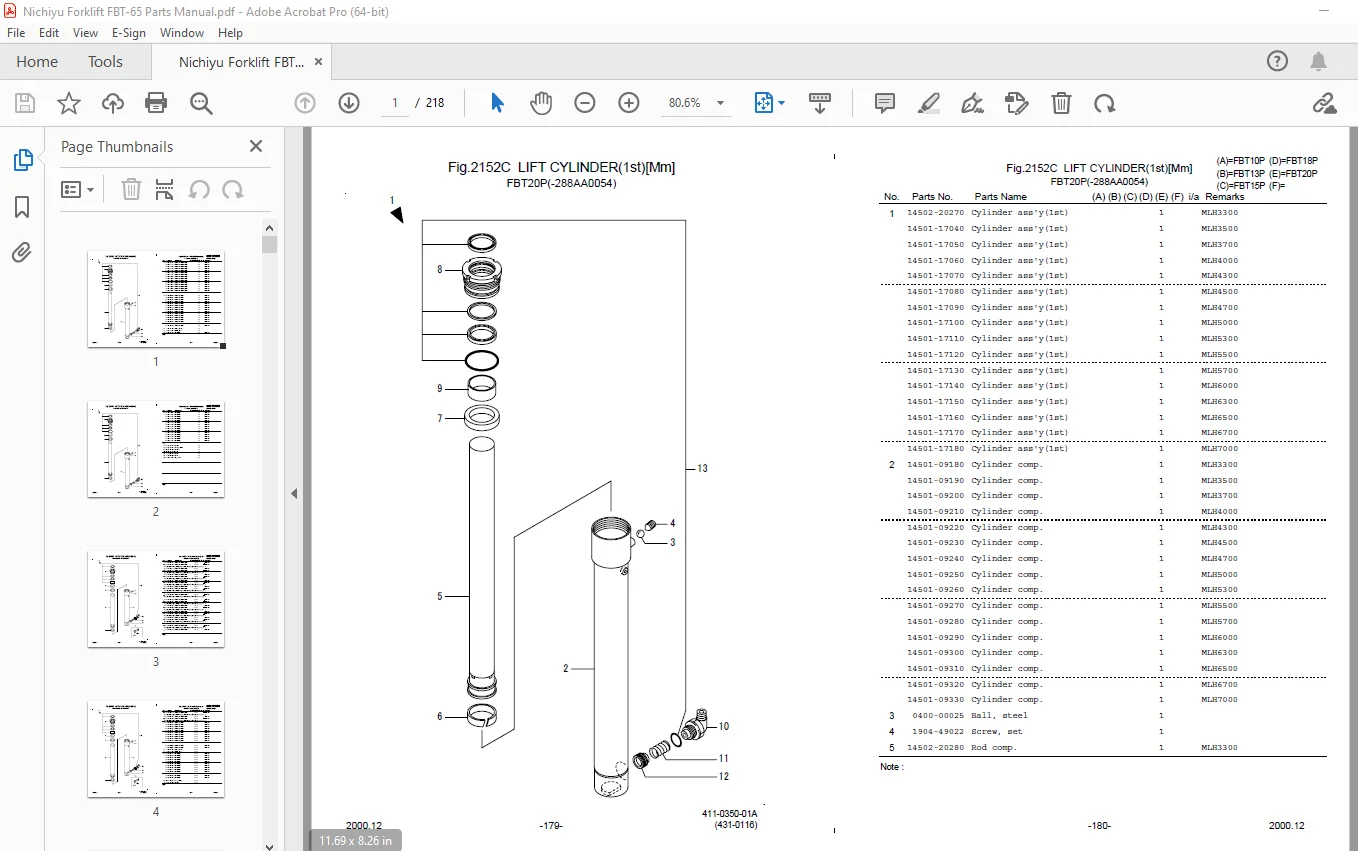Click the 'Ball, steel' part name
This screenshot has width=1358, height=851.
click(x=999, y=716)
